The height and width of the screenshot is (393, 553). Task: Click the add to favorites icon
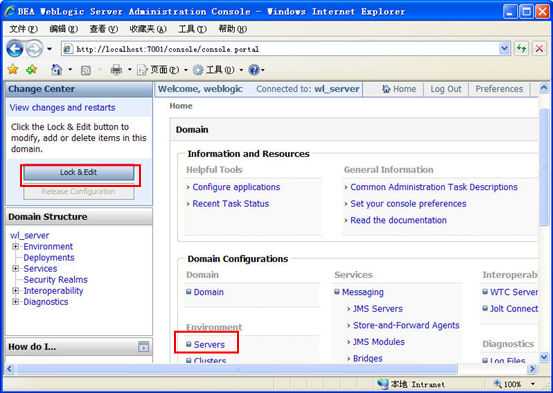pos(31,69)
